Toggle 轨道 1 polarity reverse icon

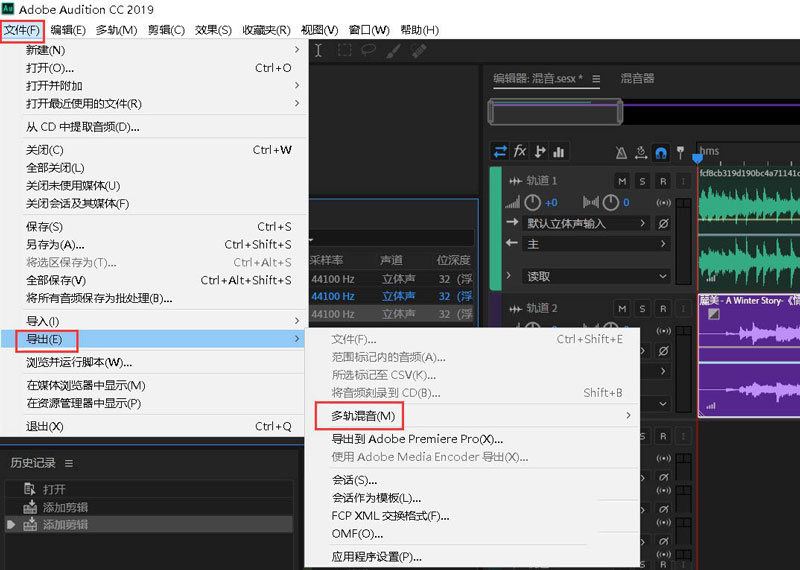pos(663,224)
